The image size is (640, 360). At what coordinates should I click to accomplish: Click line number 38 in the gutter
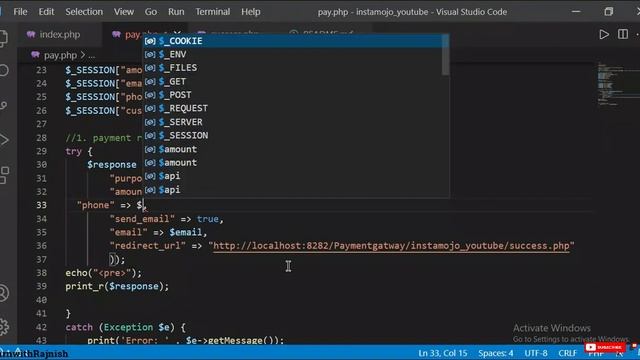(41, 273)
